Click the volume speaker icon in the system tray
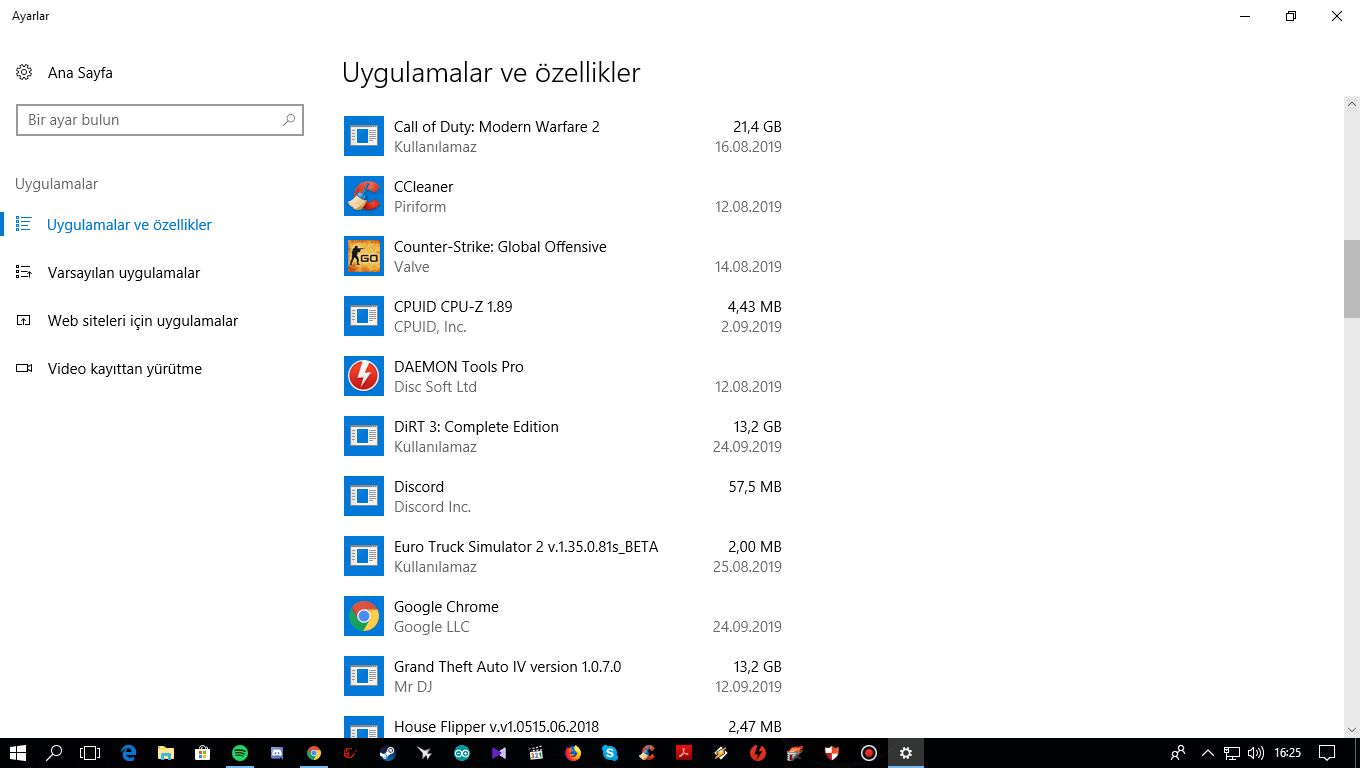The height and width of the screenshot is (768, 1360). point(1256,753)
